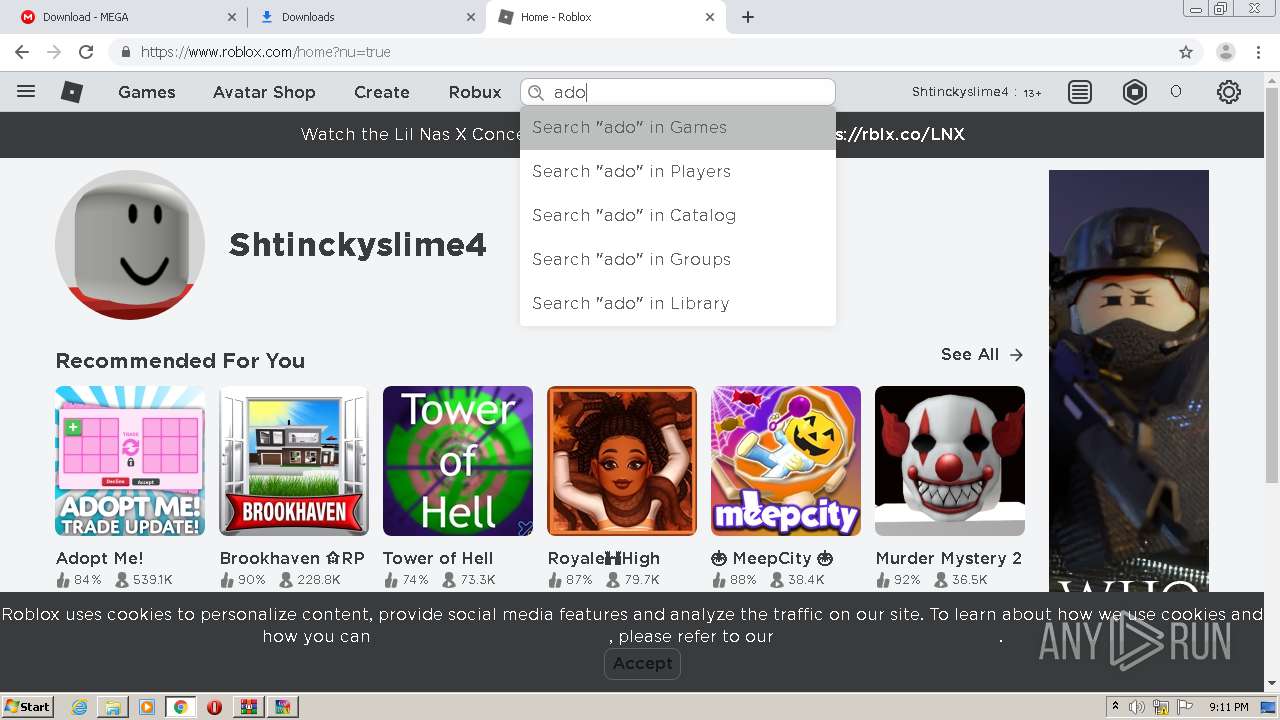Image resolution: width=1280 pixels, height=720 pixels.
Task: Click the side banner advertisement
Action: (x=1129, y=380)
